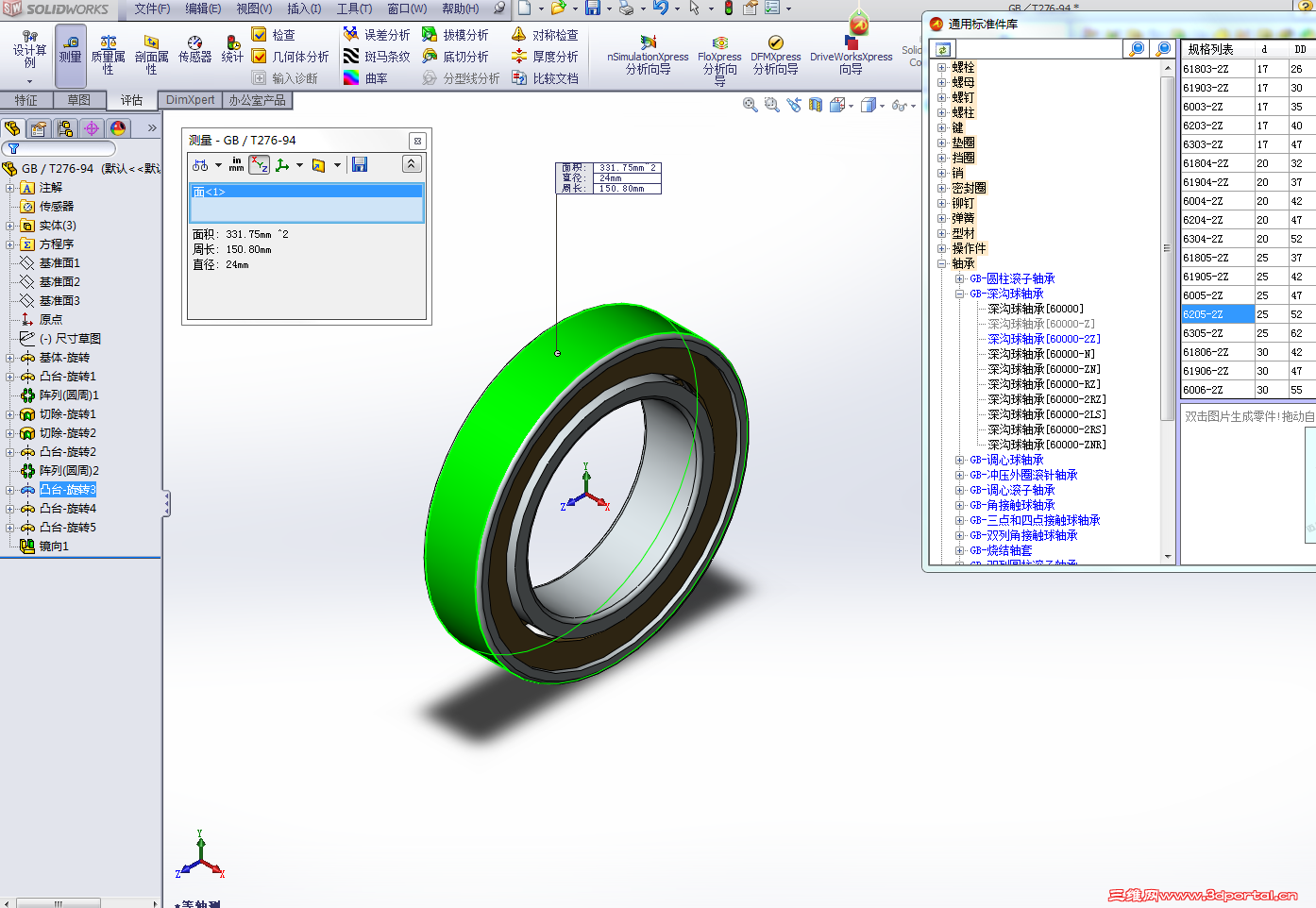Click Previous View in the view toolbar

793,105
